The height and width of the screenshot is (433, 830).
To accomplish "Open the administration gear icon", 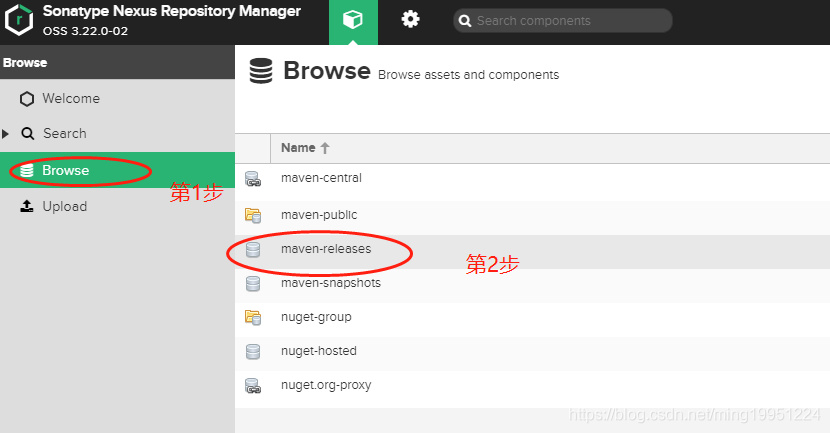I will 410,20.
